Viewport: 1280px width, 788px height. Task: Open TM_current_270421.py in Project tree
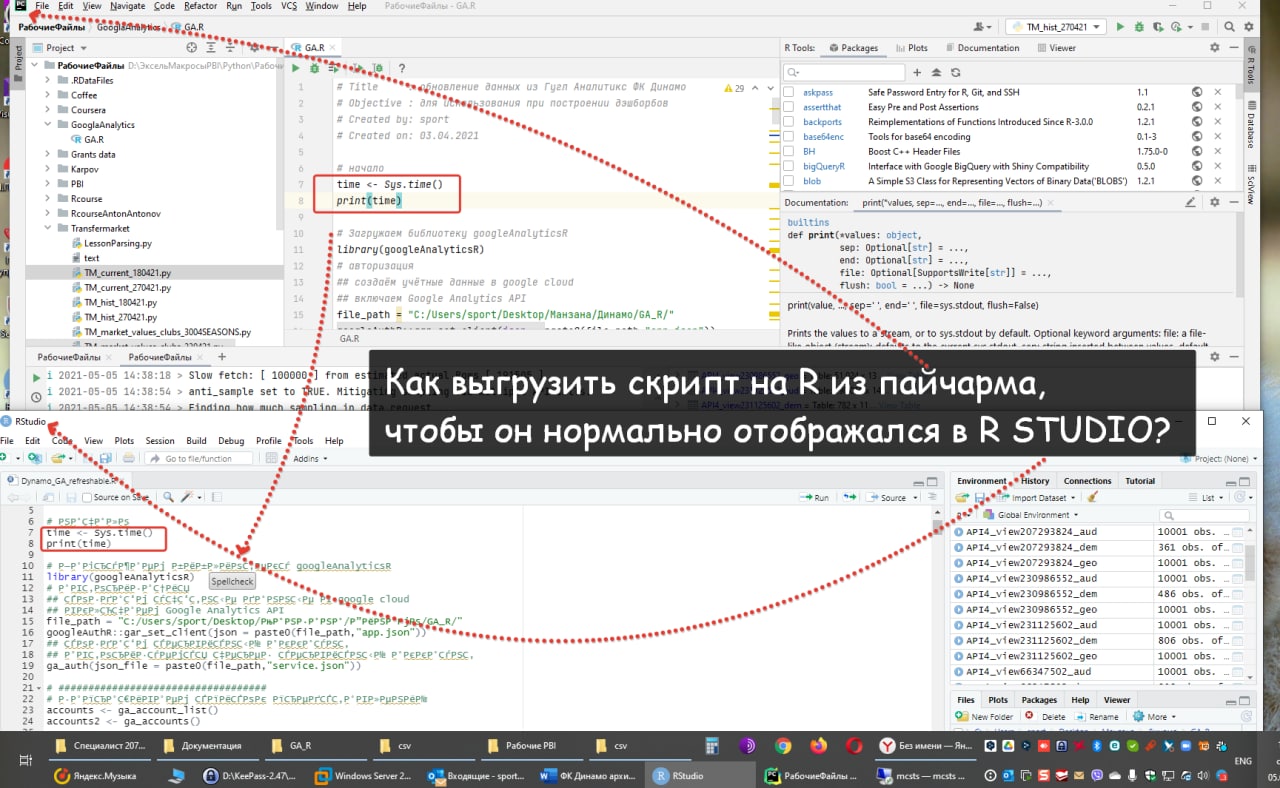pos(127,287)
